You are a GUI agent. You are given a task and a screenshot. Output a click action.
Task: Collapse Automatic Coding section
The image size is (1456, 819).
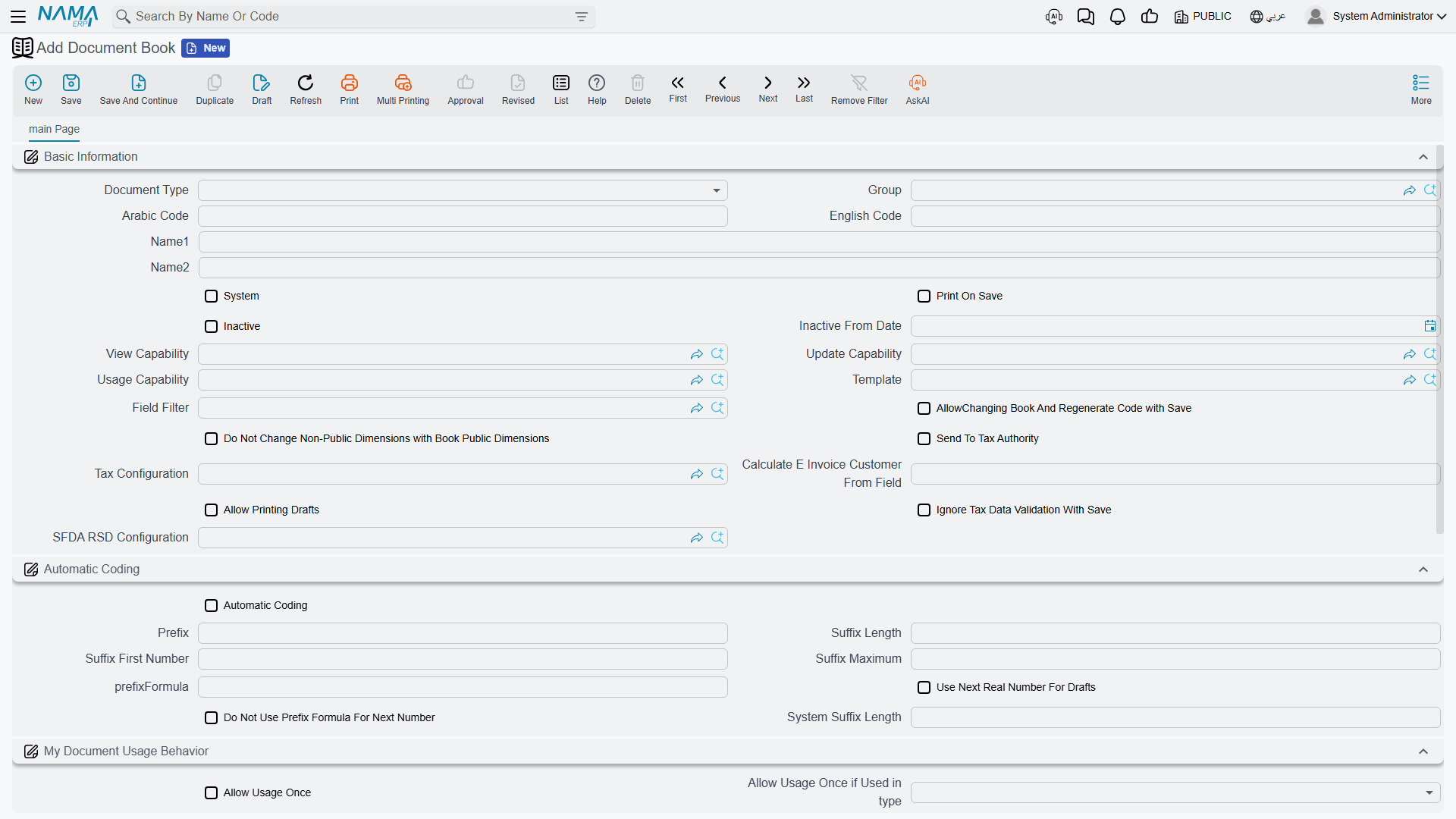(1423, 570)
